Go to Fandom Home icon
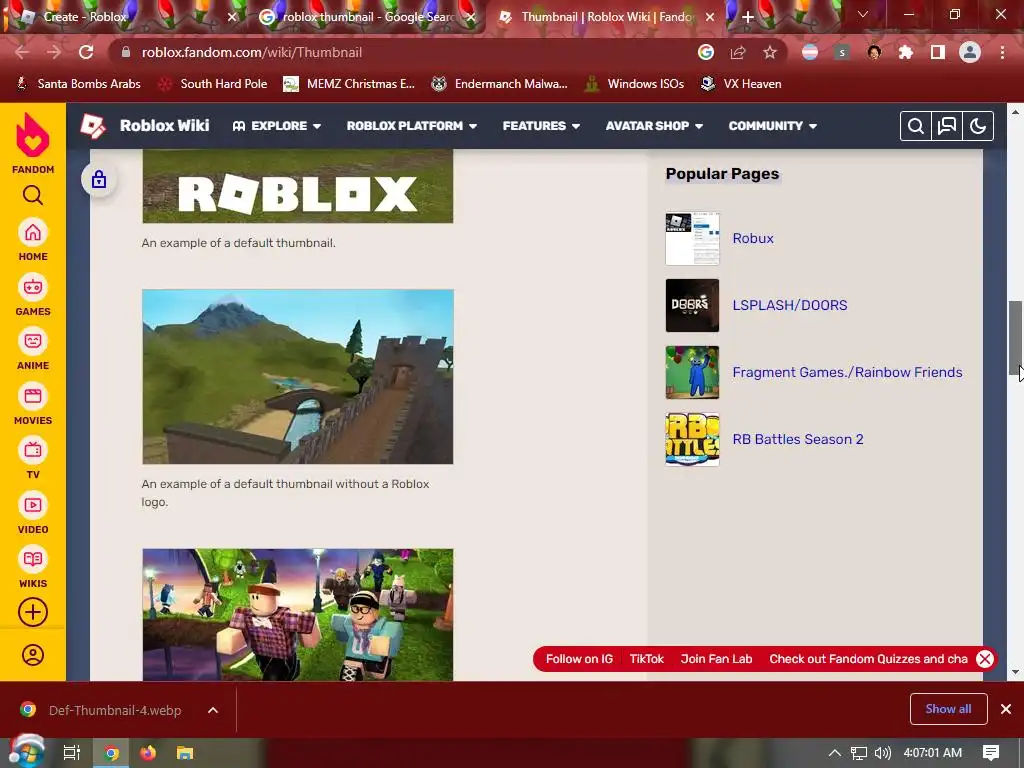The width and height of the screenshot is (1024, 768). pyautogui.click(x=33, y=233)
